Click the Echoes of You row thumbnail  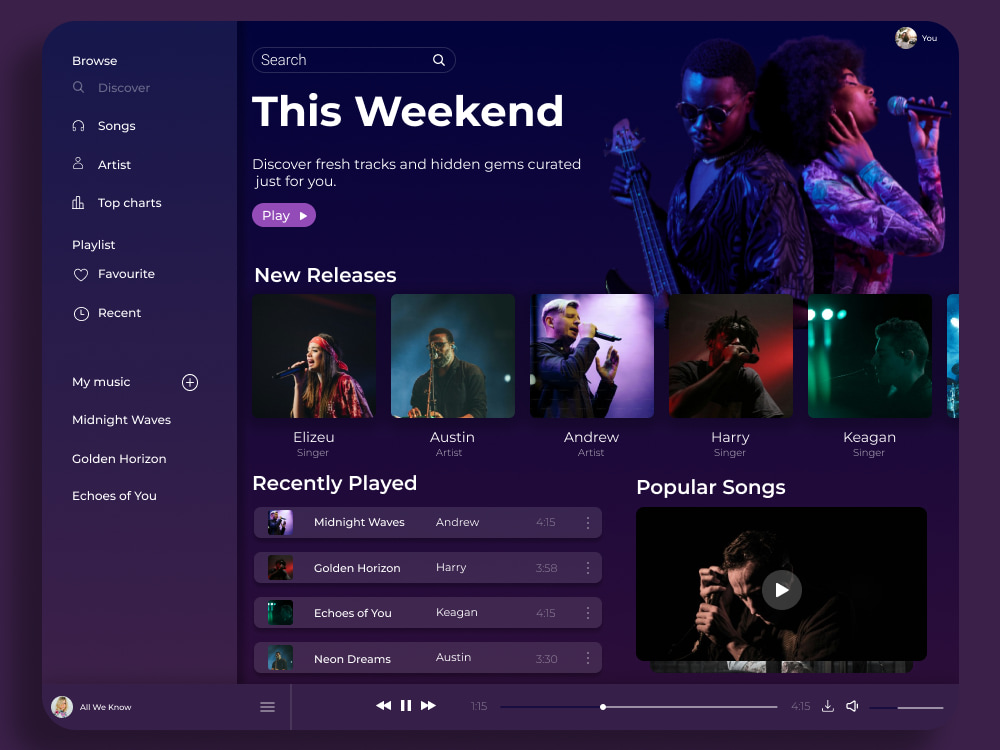[x=280, y=613]
